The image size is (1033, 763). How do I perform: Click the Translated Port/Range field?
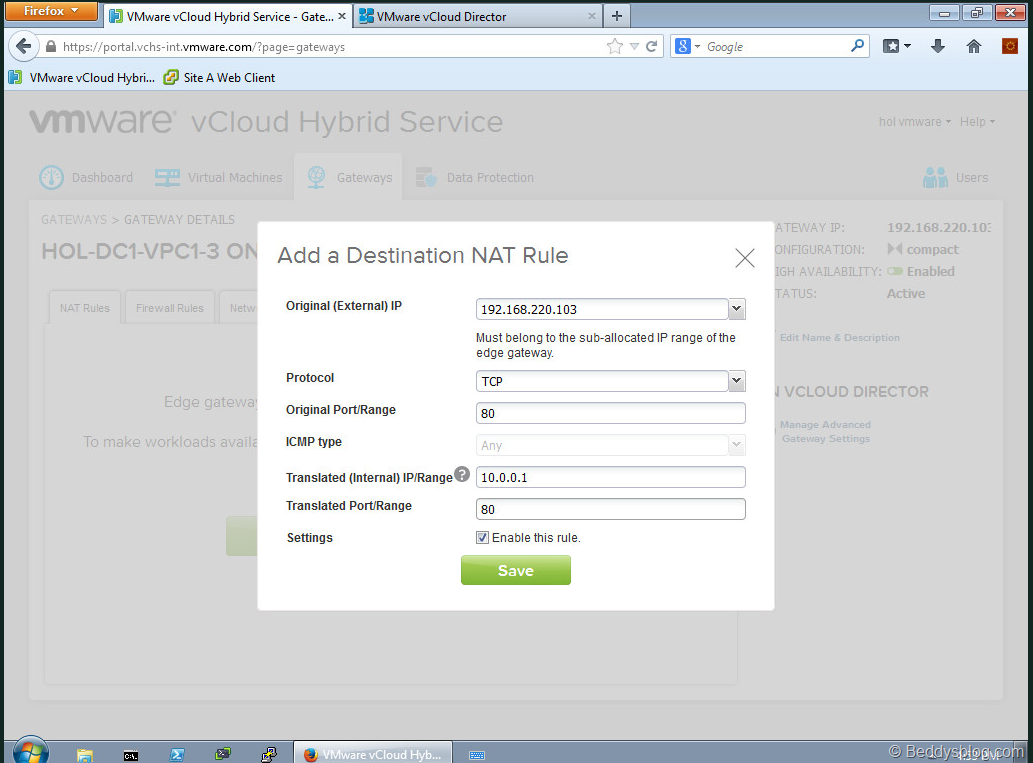point(610,509)
